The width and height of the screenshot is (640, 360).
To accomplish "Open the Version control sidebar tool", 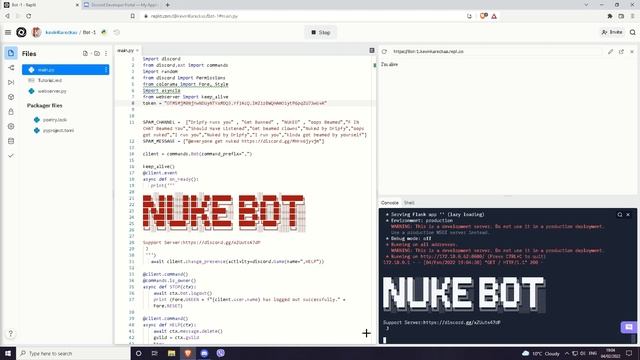I will pyautogui.click(x=11, y=68).
